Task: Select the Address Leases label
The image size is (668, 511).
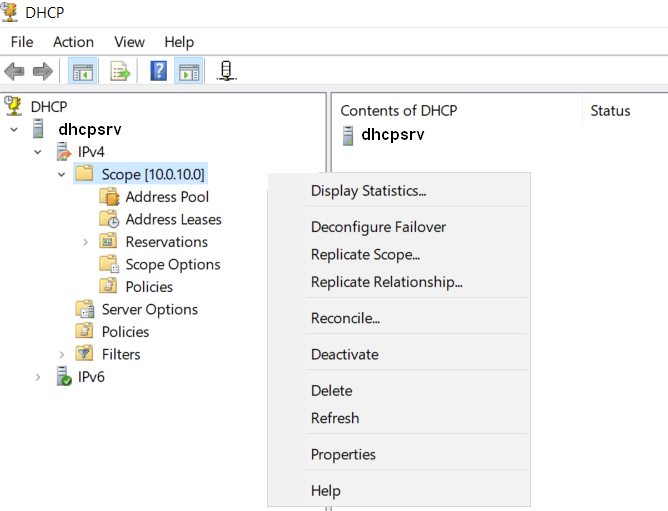Action: 173,219
